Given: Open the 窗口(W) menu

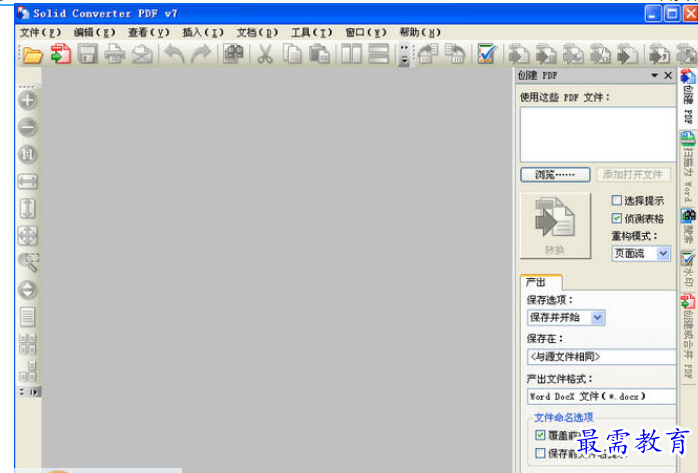Looking at the screenshot, I should 366,32.
